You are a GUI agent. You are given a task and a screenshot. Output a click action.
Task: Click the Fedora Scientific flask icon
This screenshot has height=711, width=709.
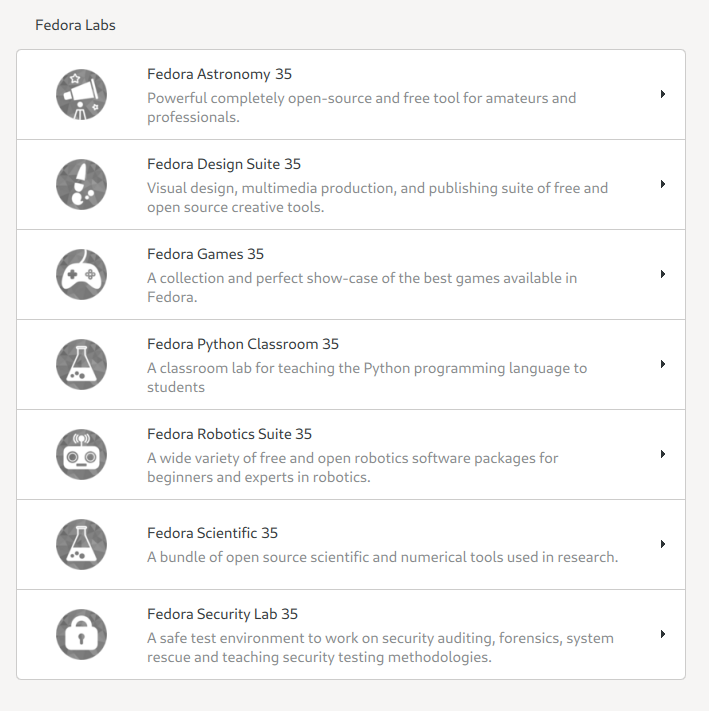coord(81,544)
